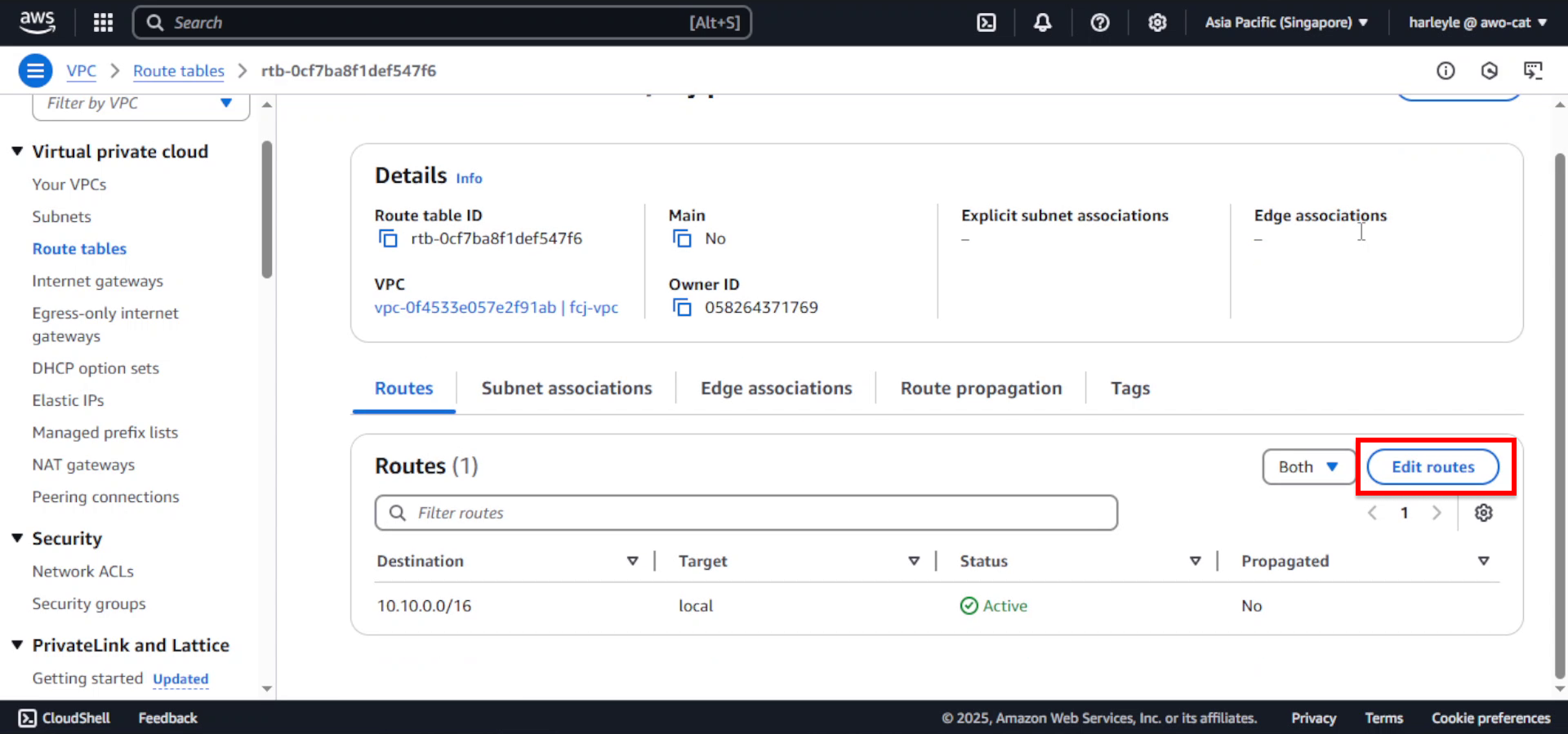The height and width of the screenshot is (734, 1568).
Task: Focus the top AWS Search box
Action: coord(442,23)
